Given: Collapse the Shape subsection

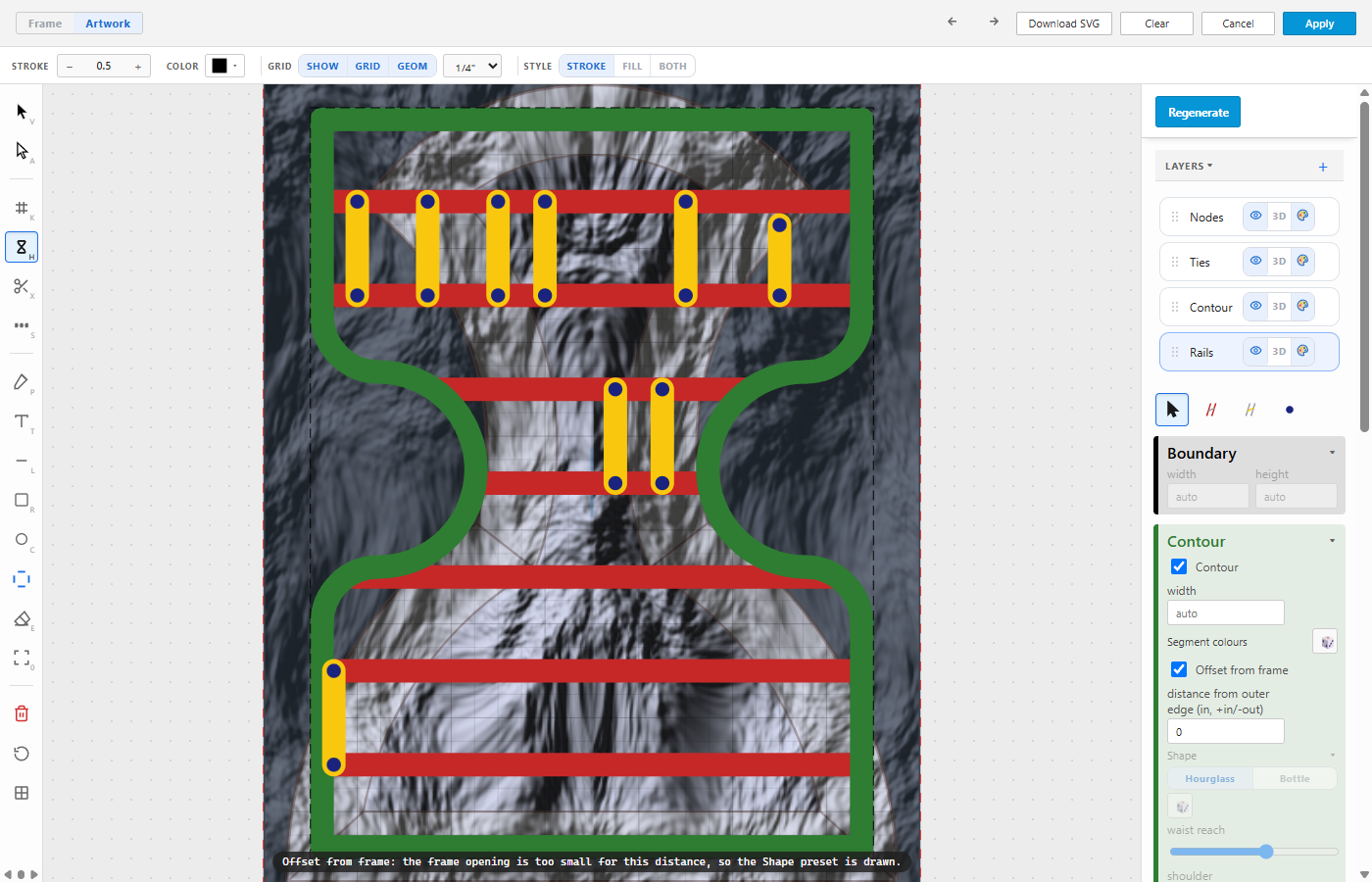Looking at the screenshot, I should coord(1332,756).
